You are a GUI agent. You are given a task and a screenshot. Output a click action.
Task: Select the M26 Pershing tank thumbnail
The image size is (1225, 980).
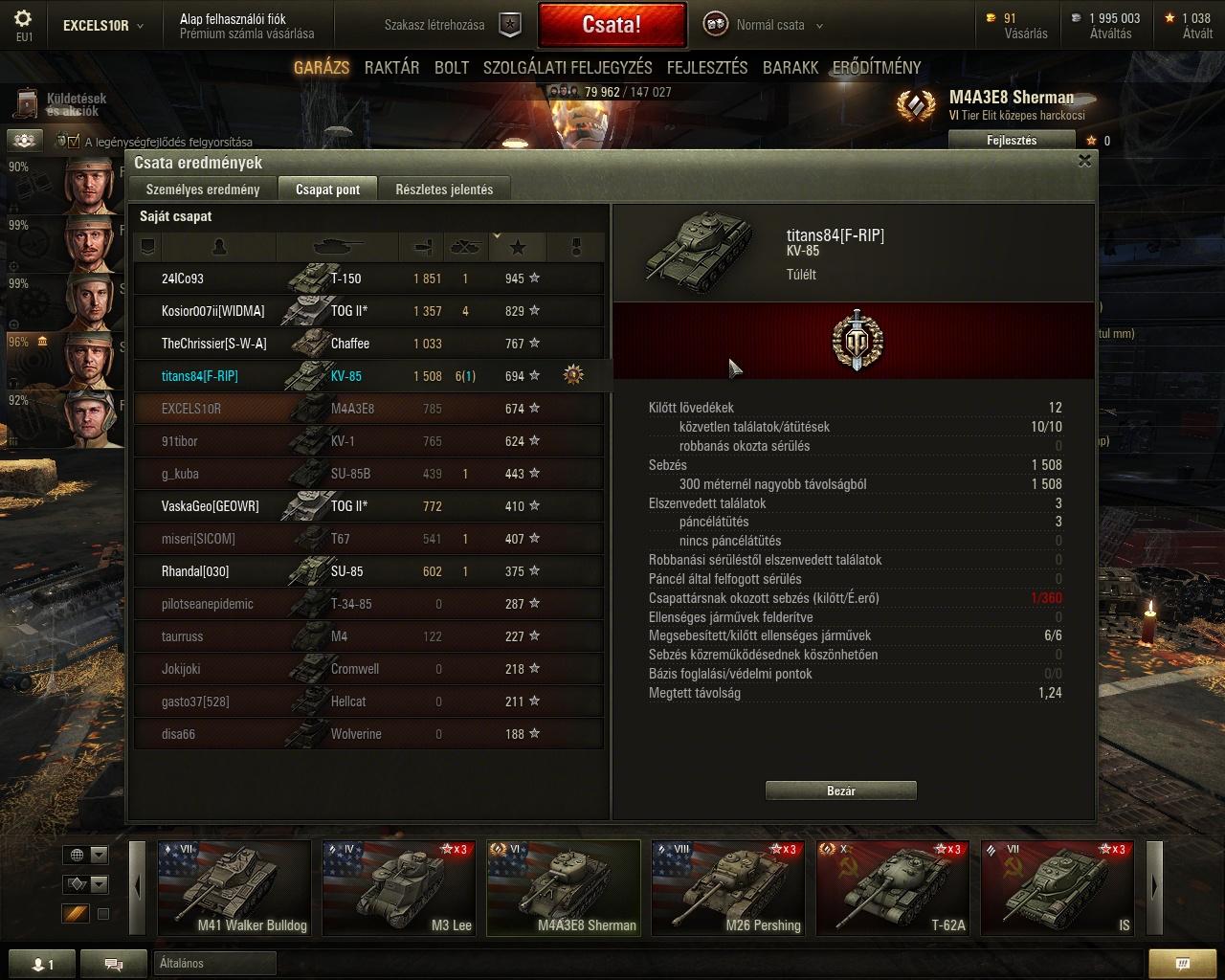(x=727, y=887)
